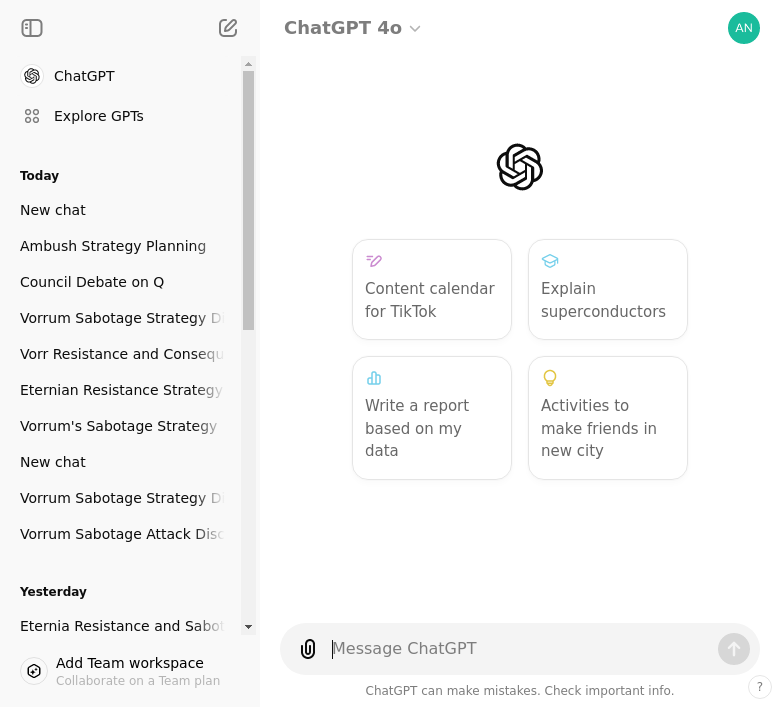The width and height of the screenshot is (780, 707).
Task: Click the Message ChatGPT input field
Action: coord(520,649)
